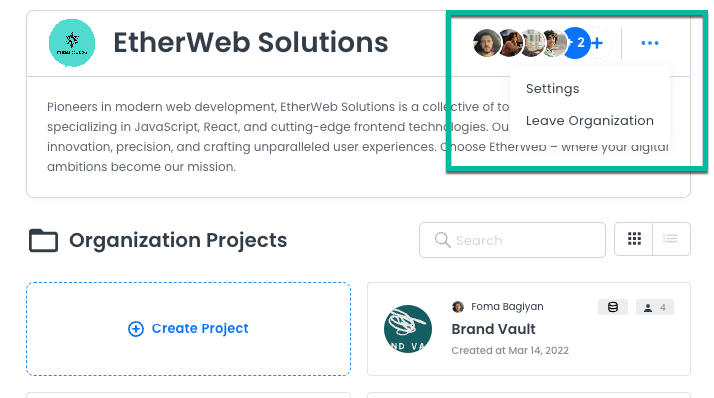This screenshot has height=398, width=714.
Task: Click the magnifier icon in search box
Action: click(442, 240)
